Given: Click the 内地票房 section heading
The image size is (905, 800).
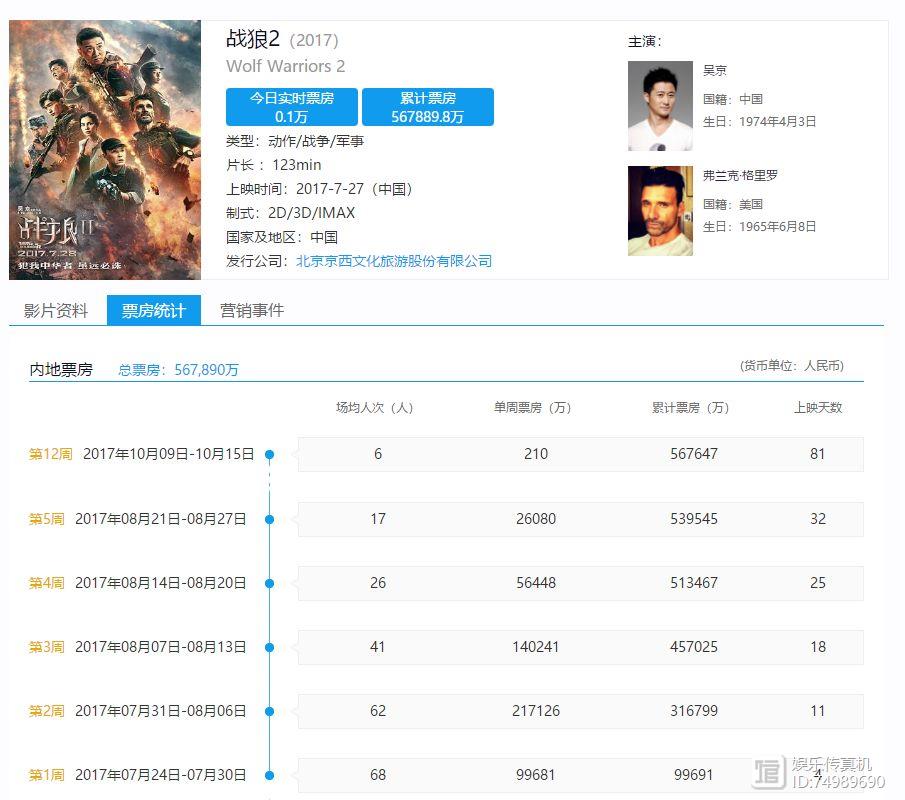Looking at the screenshot, I should pos(61,369).
